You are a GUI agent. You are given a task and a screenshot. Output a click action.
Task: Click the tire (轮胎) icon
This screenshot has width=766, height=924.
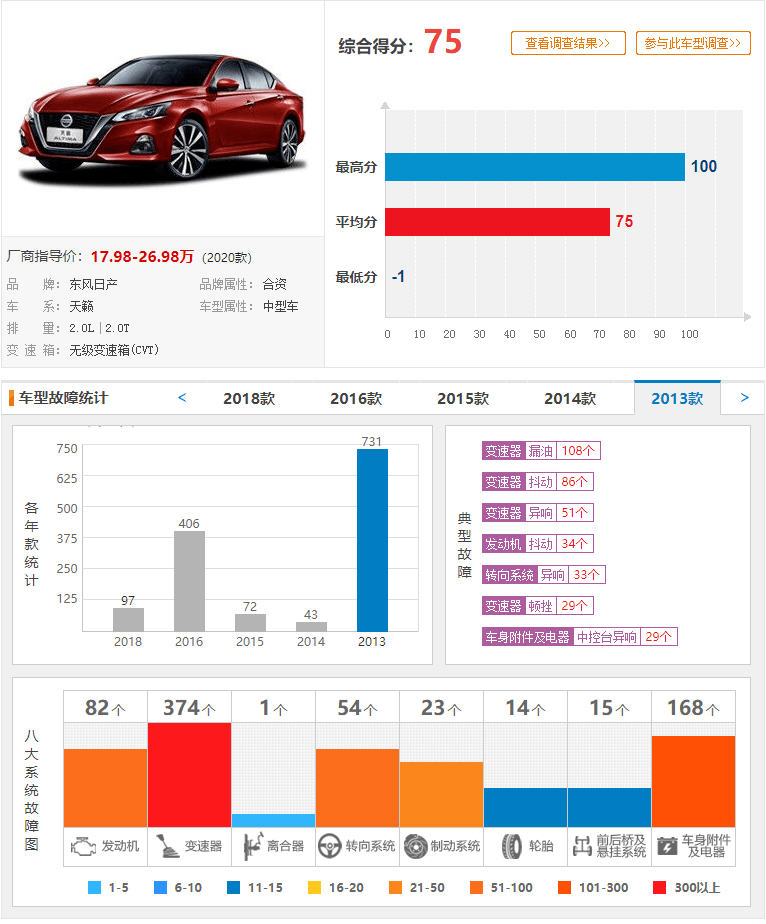(x=511, y=846)
